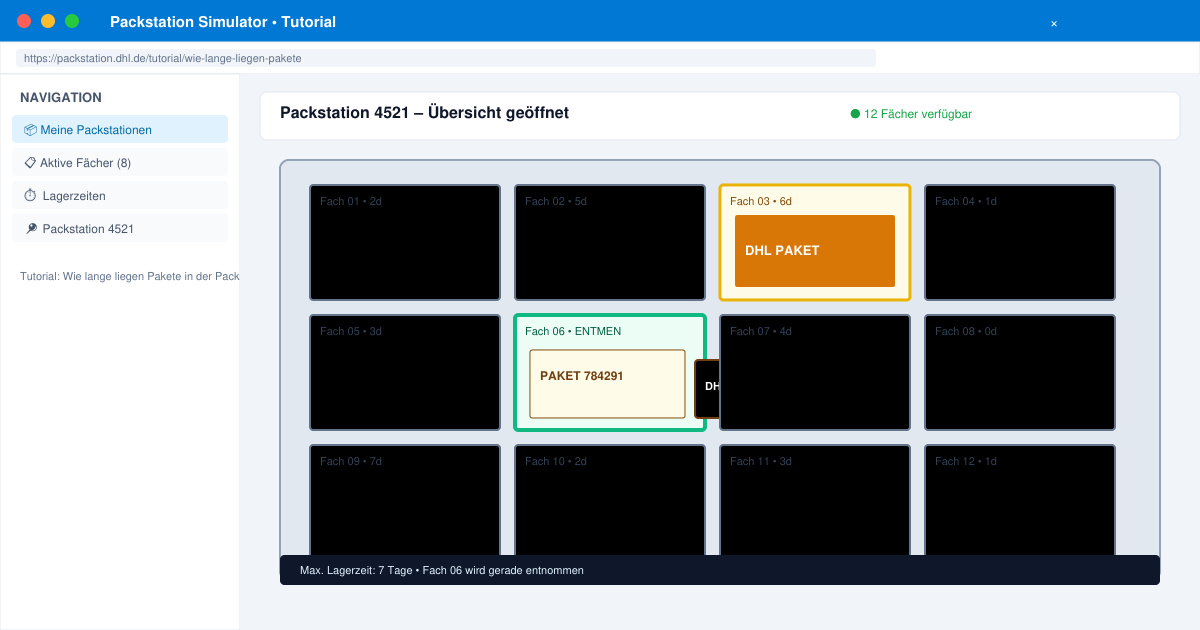
Task: Open locker Fach 11 • 3d
Action: [815, 500]
